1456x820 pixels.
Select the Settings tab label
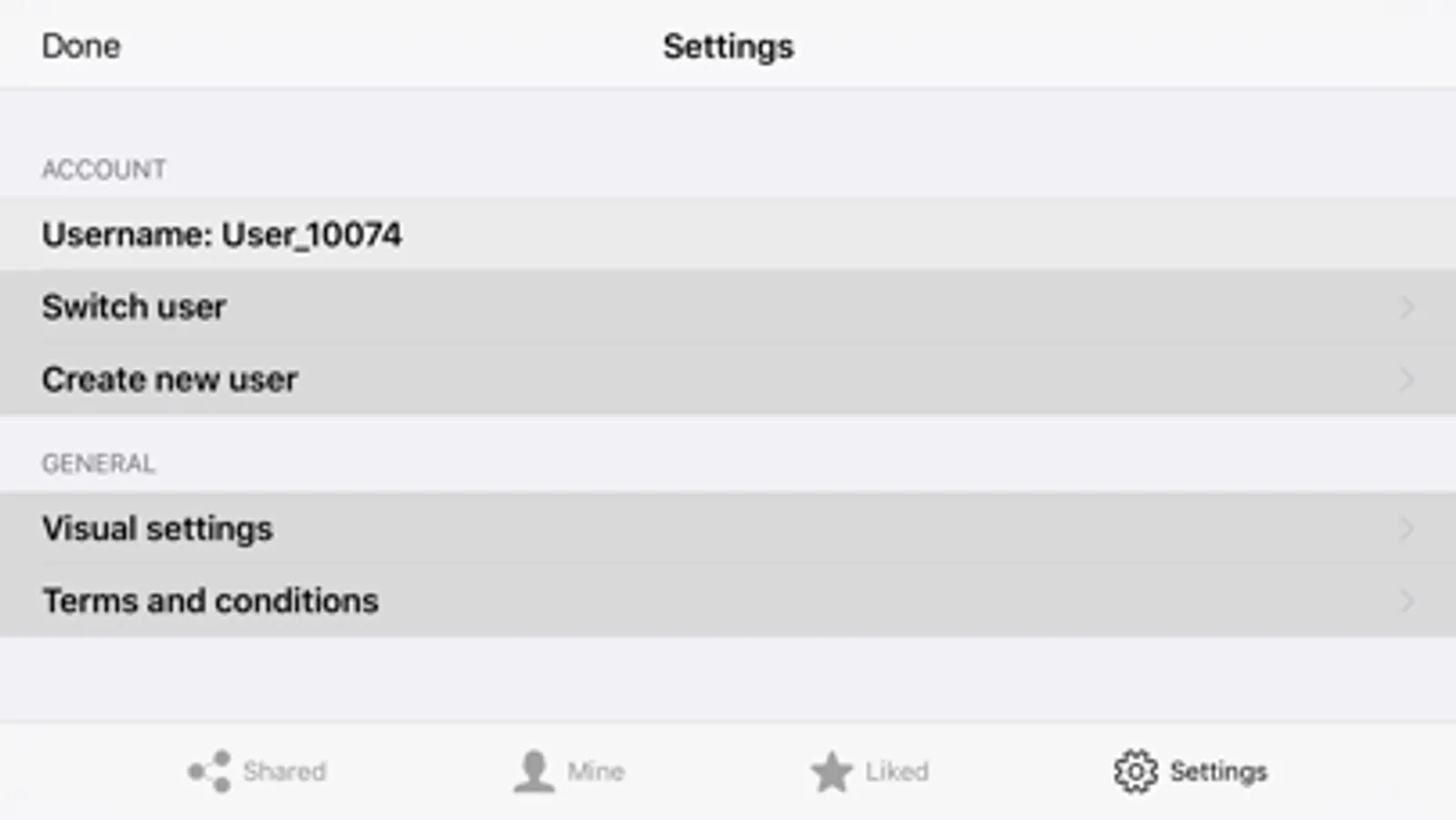[1218, 772]
